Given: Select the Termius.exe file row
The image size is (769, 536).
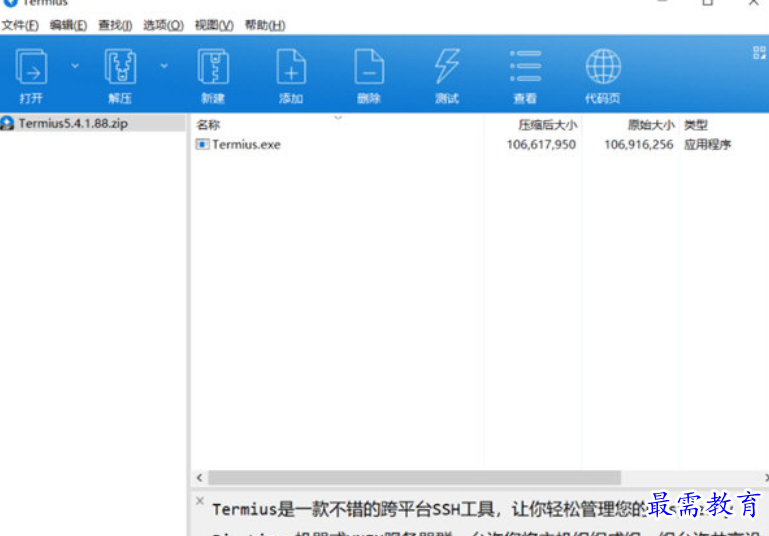Looking at the screenshot, I should tap(246, 144).
